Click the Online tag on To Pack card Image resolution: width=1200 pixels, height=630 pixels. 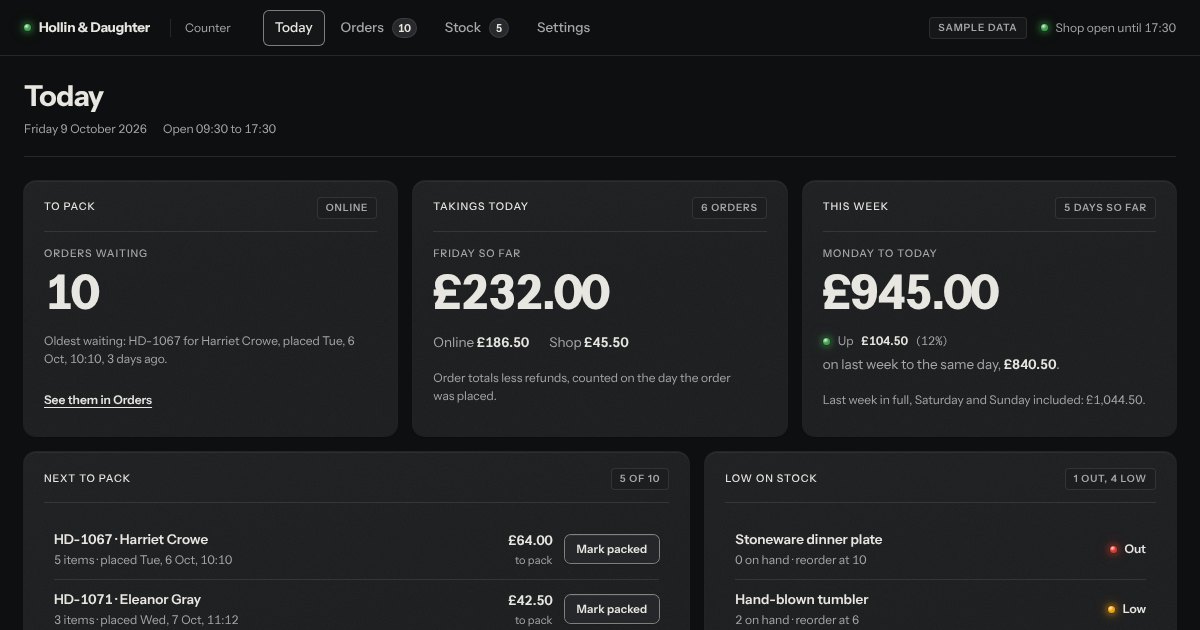[347, 208]
